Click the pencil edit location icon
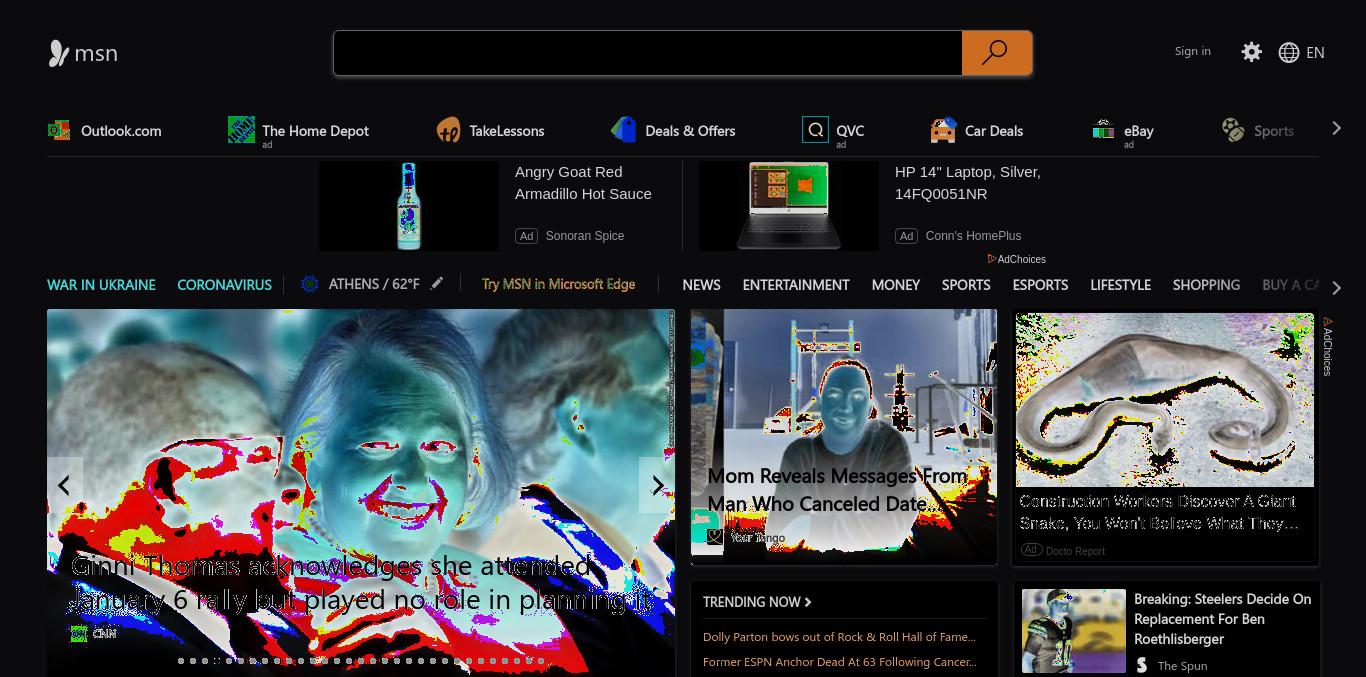This screenshot has height=677, width=1366. pyautogui.click(x=437, y=284)
